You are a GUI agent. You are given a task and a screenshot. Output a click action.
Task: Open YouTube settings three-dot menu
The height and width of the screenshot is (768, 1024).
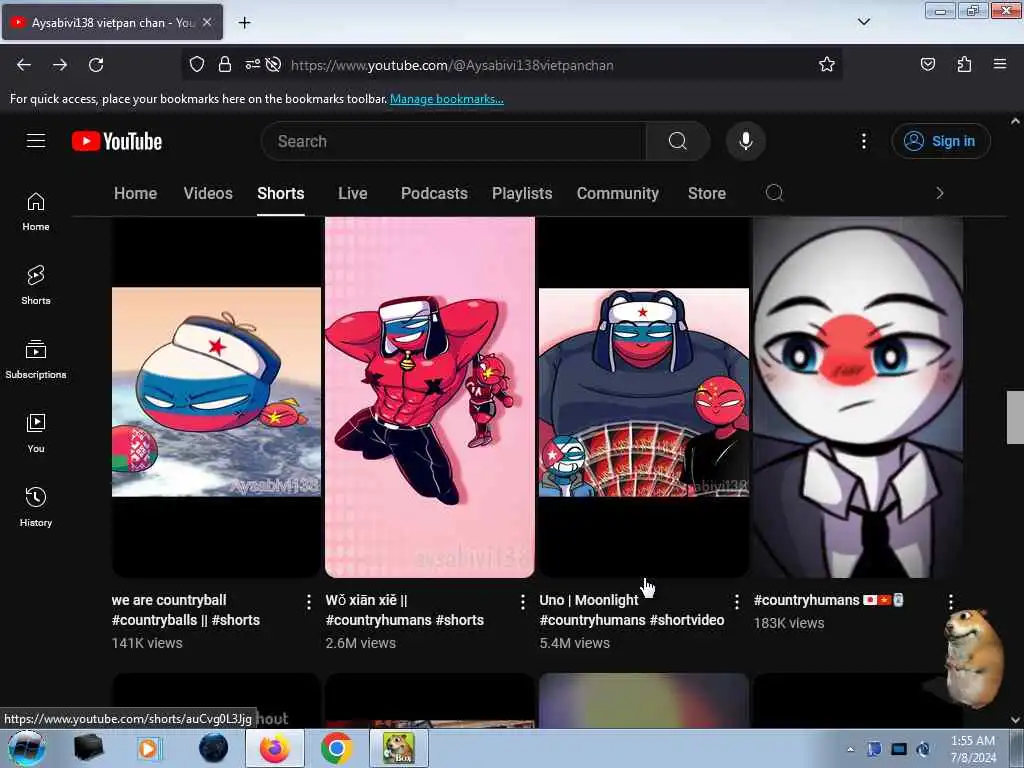click(863, 141)
